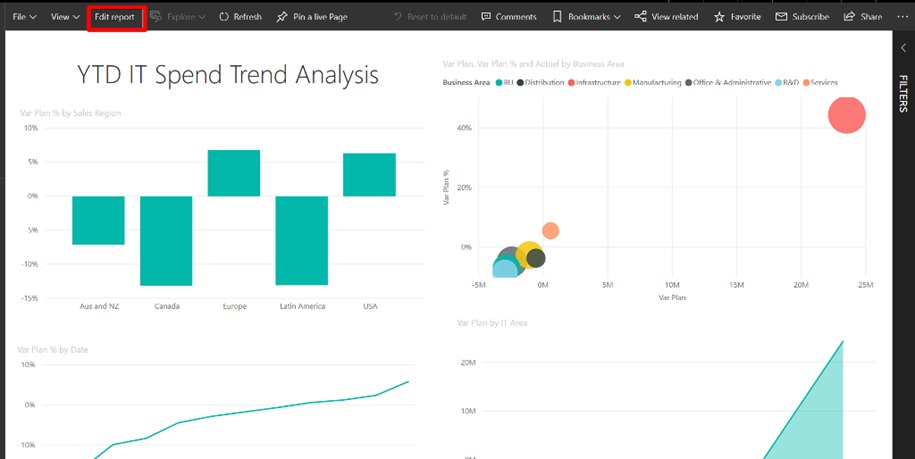Screen dimensions: 915x459
Task: Select Office & Administrative legend item
Action: point(728,83)
